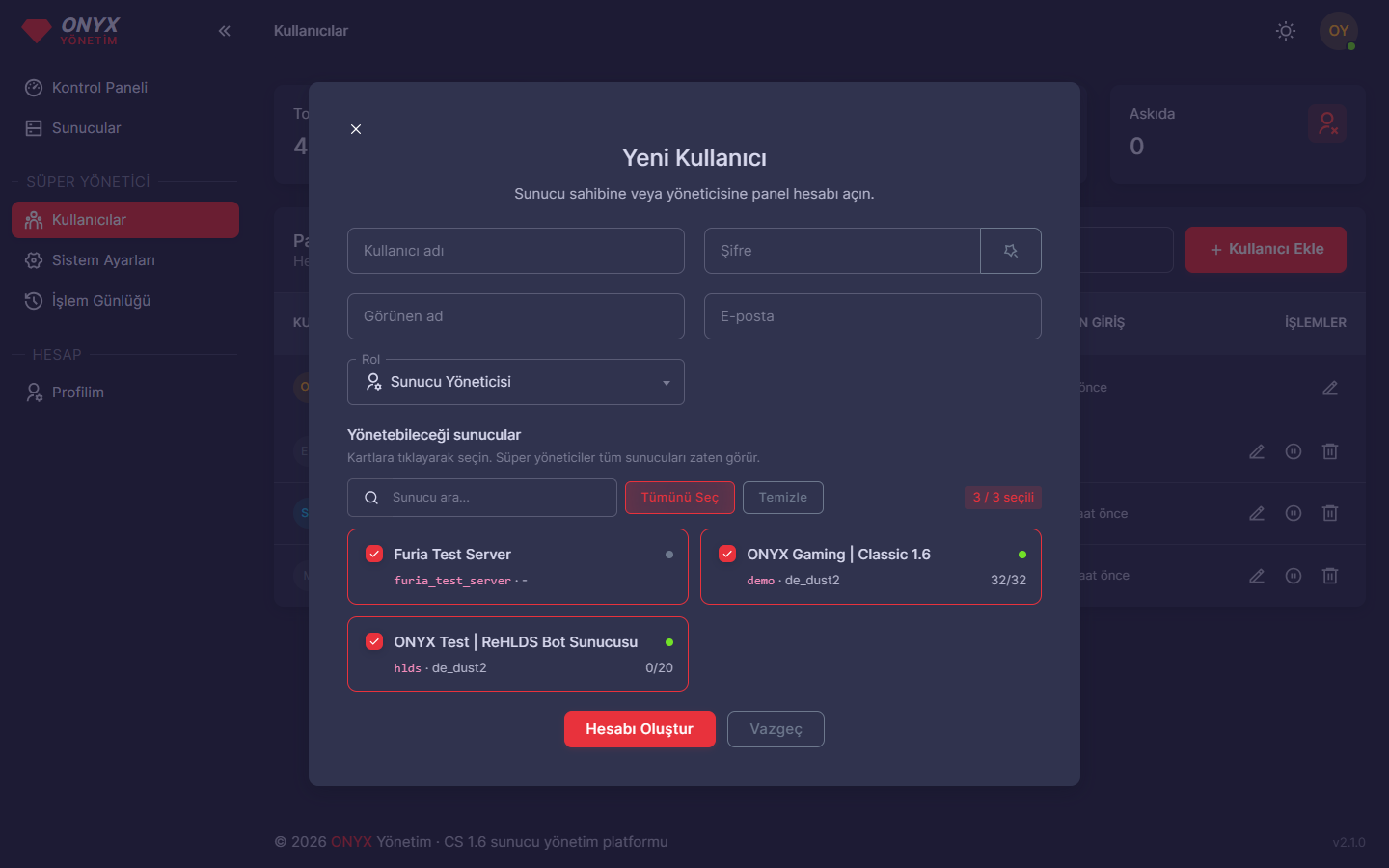Focus the Kullanıcı adı field
The height and width of the screenshot is (868, 1389).
coord(516,251)
